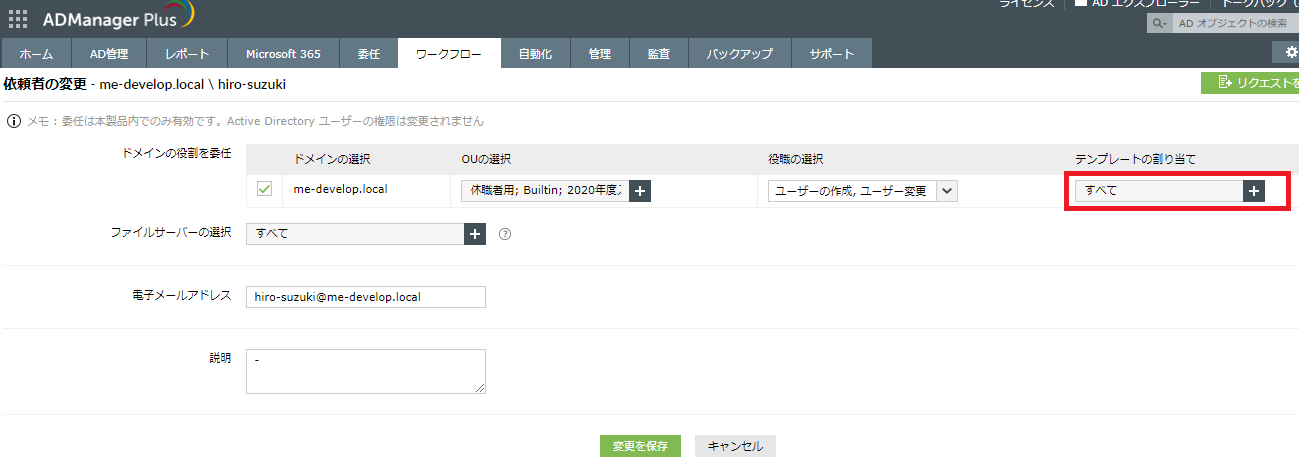Open AD エクスプローラー link

coord(1136,4)
